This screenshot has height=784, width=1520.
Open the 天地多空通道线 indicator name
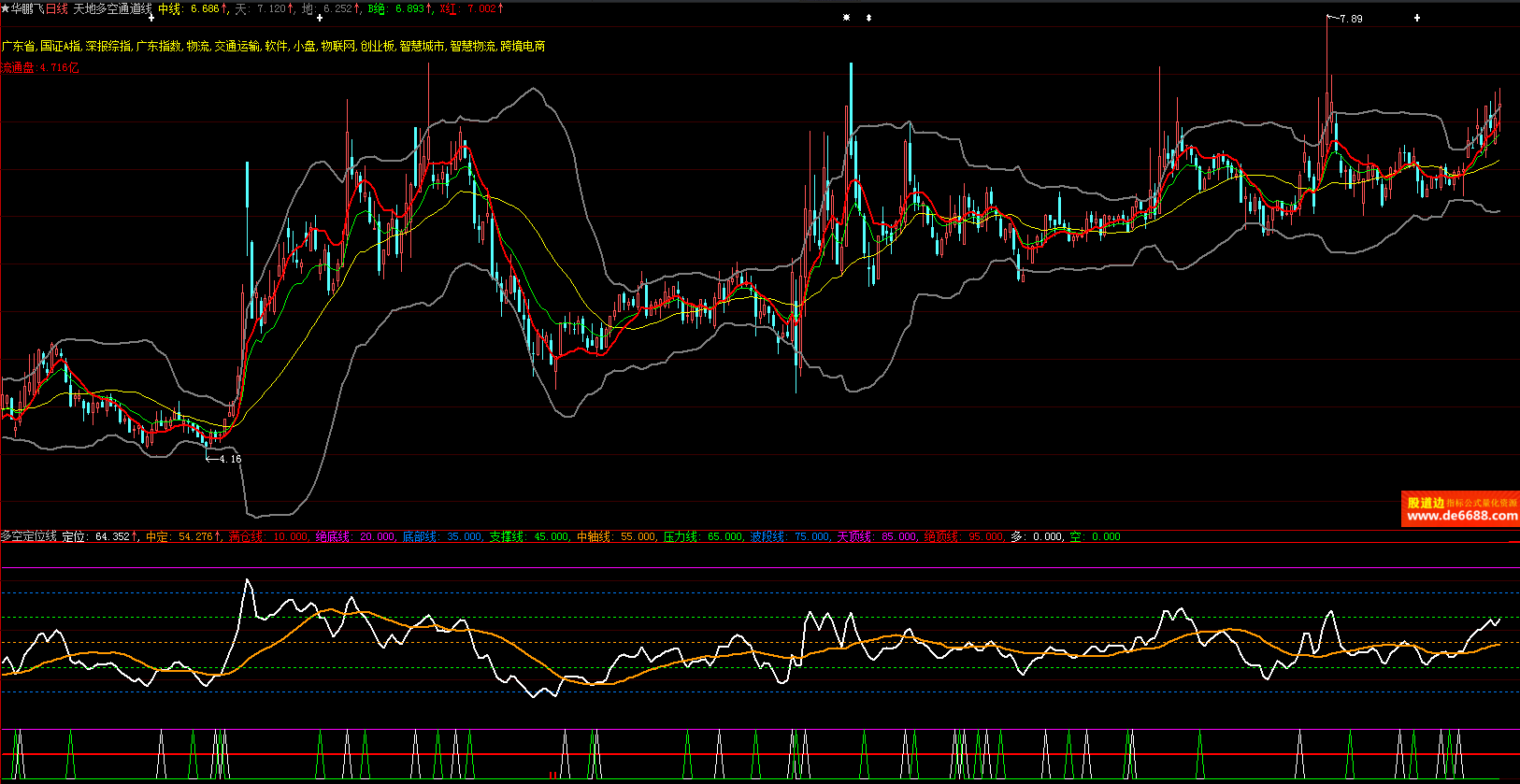click(x=112, y=8)
